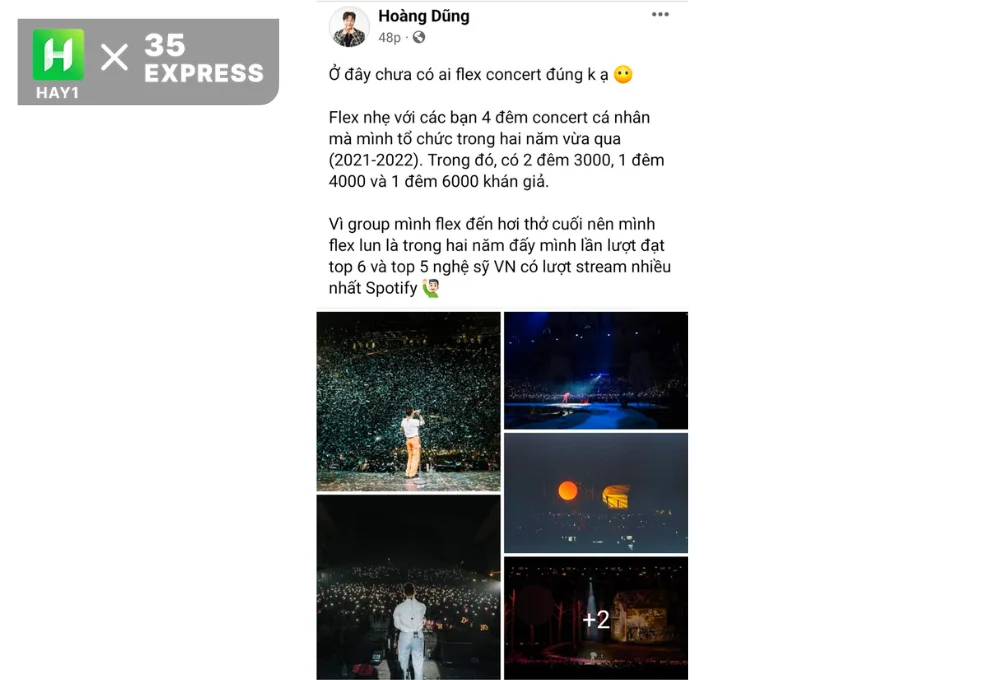Click the raised-hand man emoji
This screenshot has height=680, width=1000.
coord(431,288)
